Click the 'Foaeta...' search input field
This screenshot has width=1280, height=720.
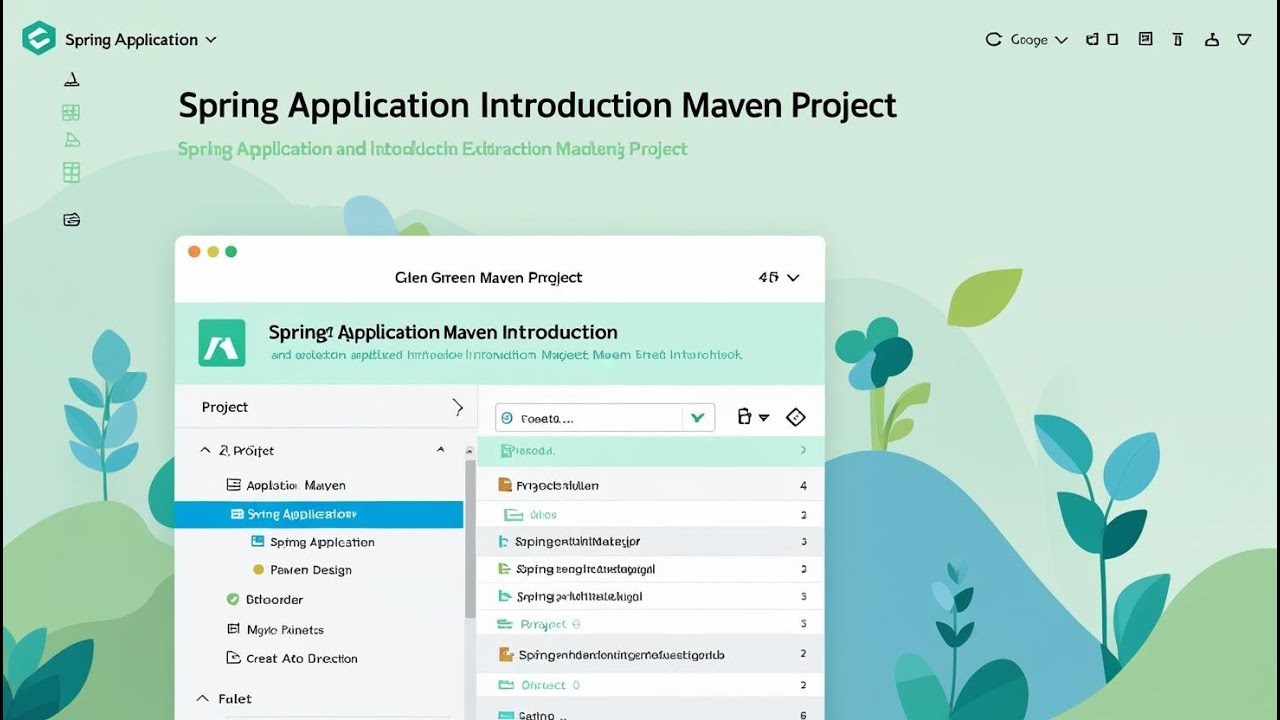point(590,418)
